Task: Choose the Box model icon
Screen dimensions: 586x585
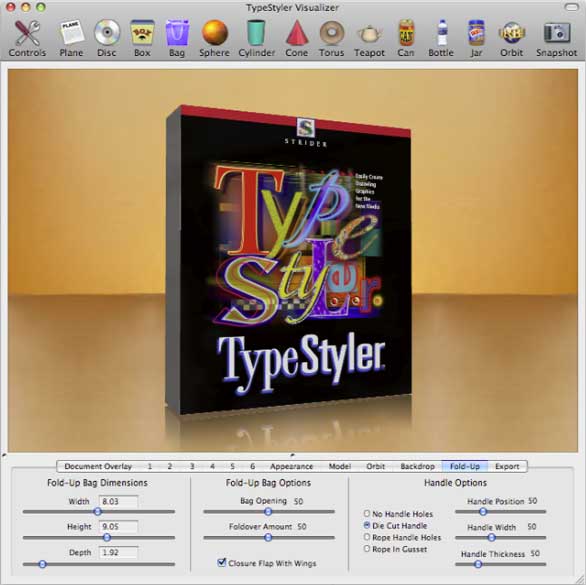Action: coord(142,38)
